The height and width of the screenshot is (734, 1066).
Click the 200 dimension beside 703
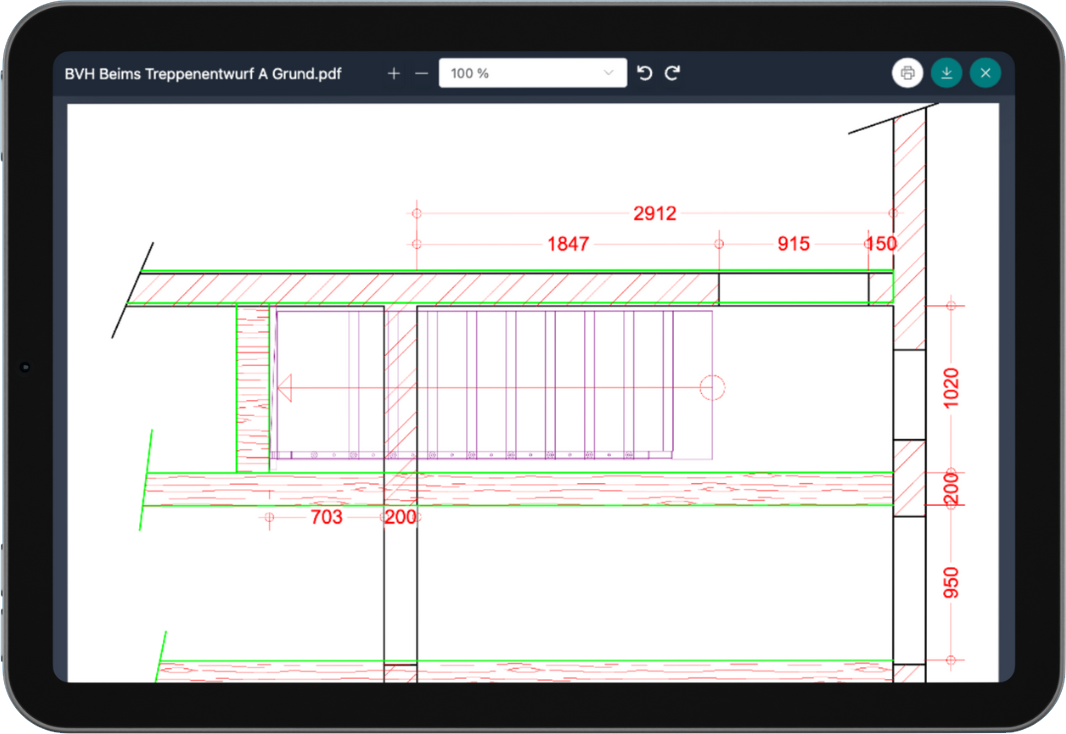[x=401, y=517]
